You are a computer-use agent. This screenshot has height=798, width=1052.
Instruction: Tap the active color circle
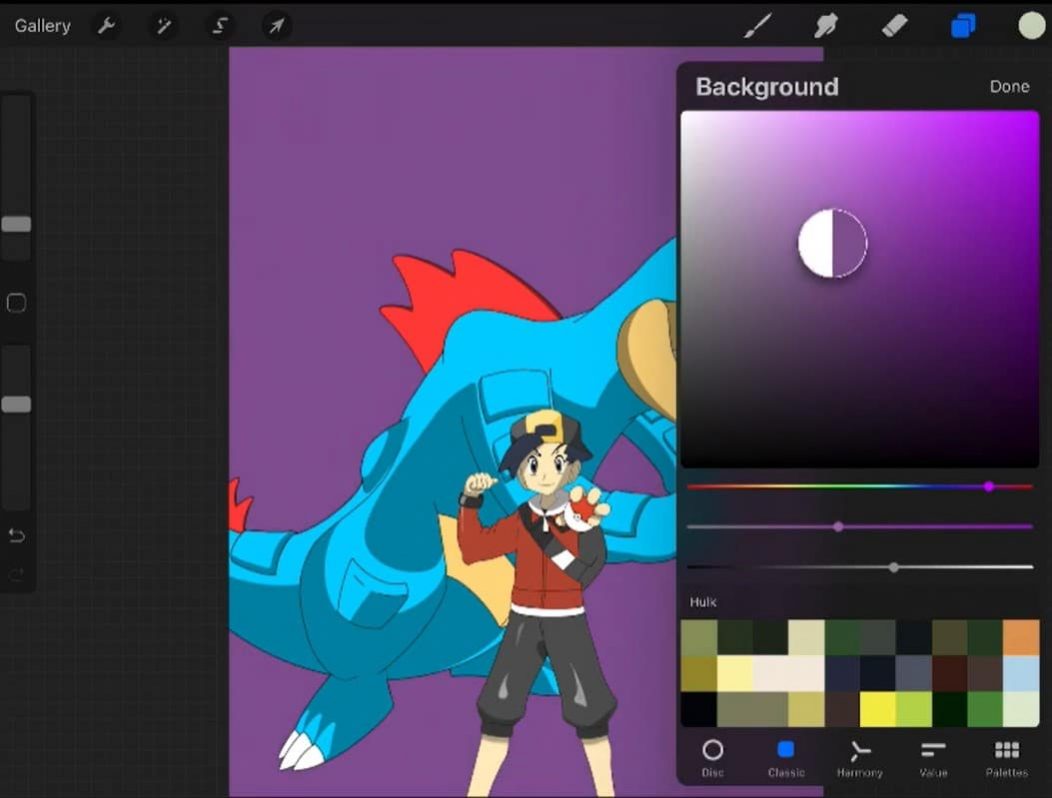click(x=1030, y=25)
